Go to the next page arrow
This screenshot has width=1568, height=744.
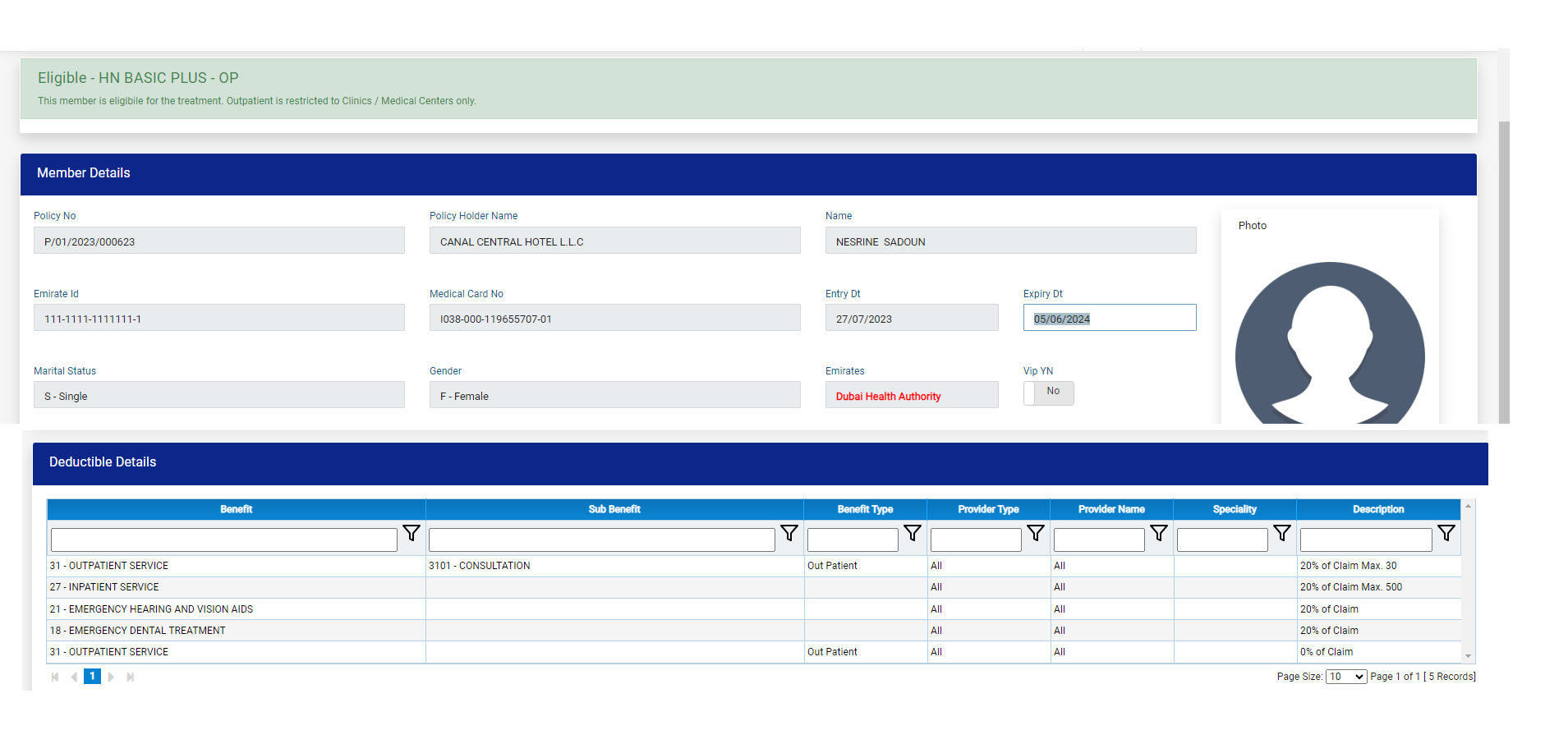click(x=111, y=677)
